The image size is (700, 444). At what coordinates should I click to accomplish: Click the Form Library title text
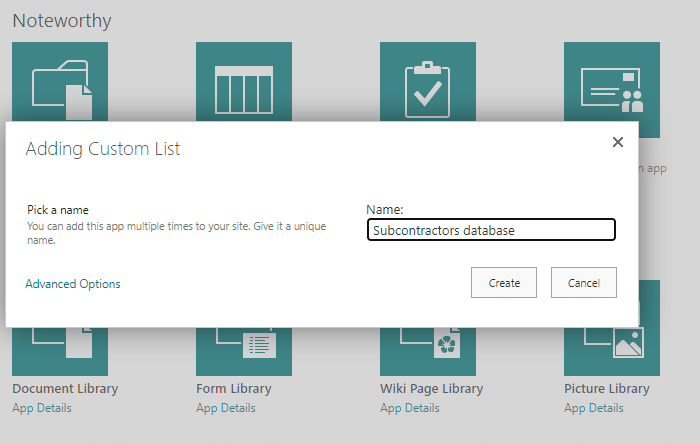coord(234,389)
